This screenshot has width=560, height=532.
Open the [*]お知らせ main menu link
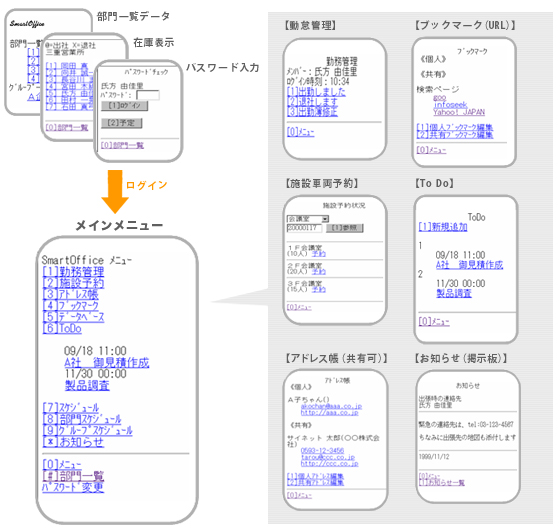tap(73, 442)
